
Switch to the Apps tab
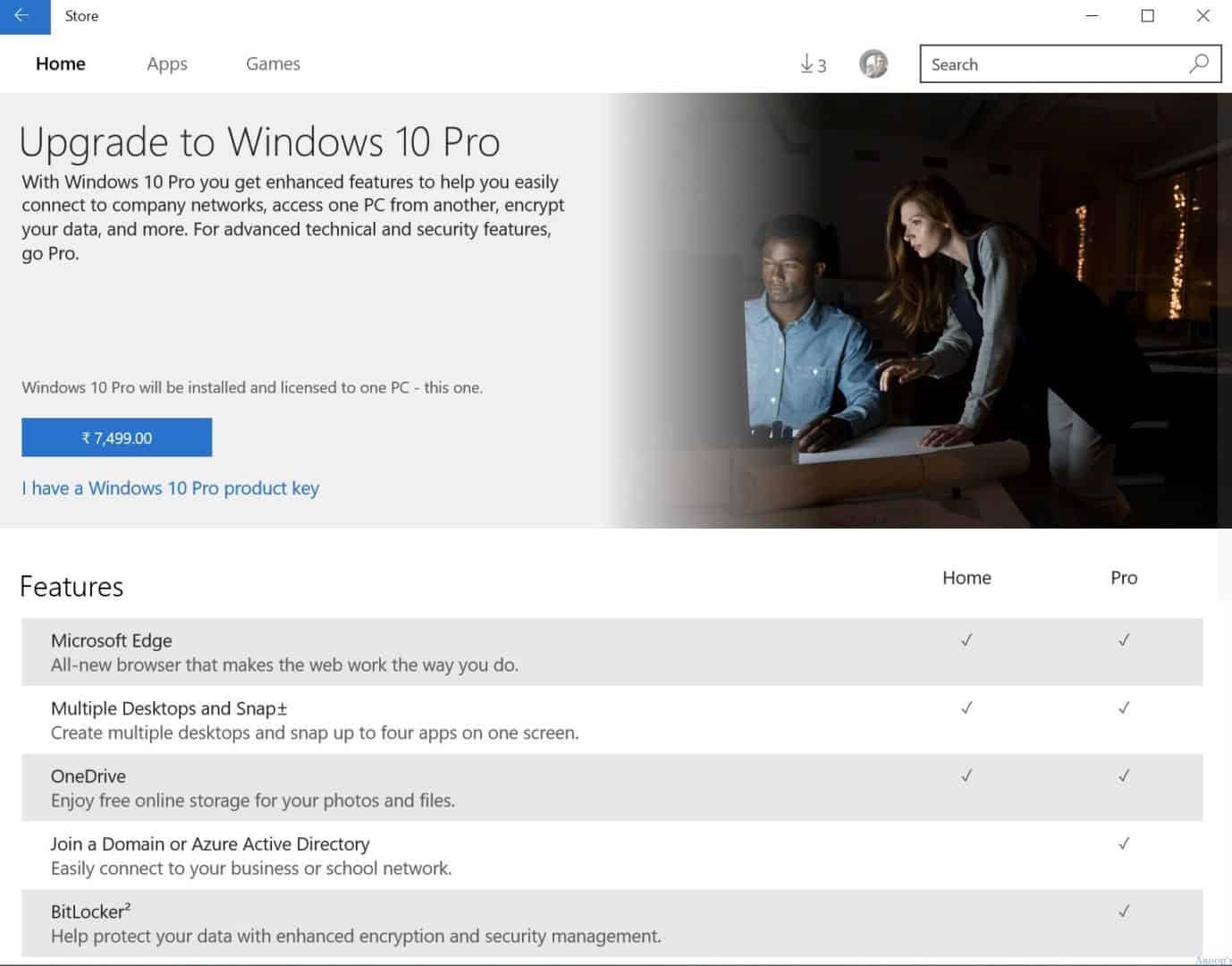[167, 64]
